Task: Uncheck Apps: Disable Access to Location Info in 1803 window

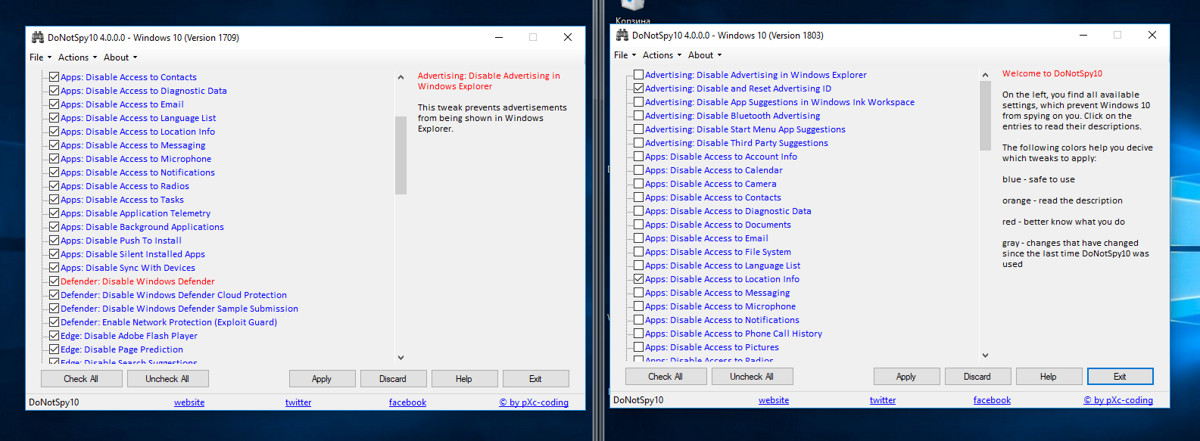Action: pyautogui.click(x=638, y=279)
